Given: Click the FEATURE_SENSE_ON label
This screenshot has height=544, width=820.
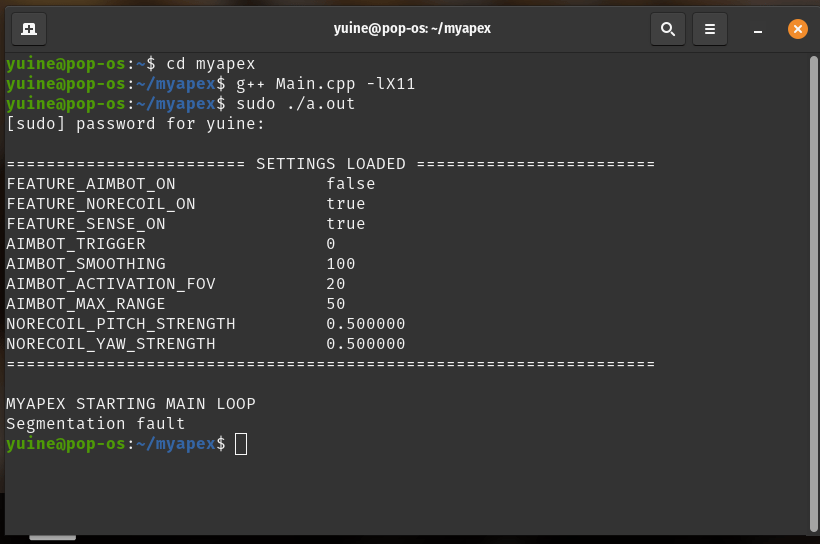Looking at the screenshot, I should tap(86, 224).
